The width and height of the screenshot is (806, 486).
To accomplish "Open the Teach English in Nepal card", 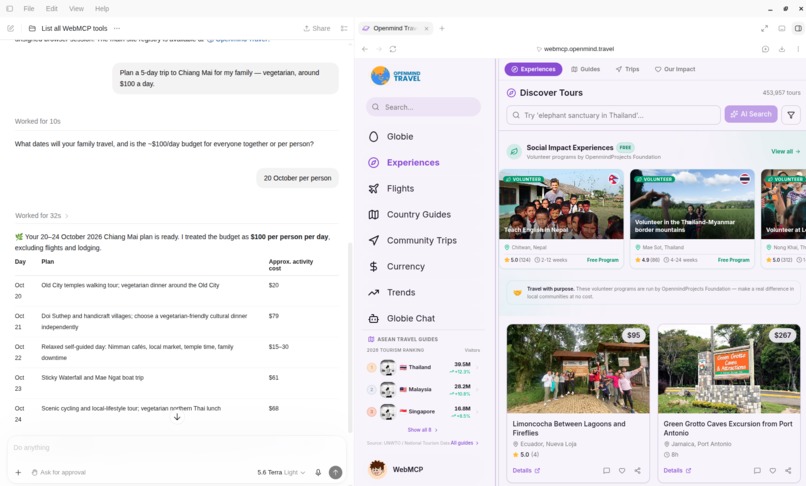I will (561, 219).
